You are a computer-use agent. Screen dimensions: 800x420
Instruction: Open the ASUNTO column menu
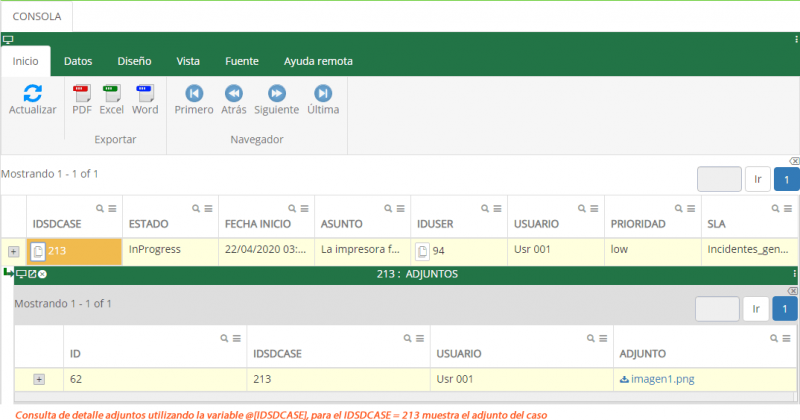[401, 209]
